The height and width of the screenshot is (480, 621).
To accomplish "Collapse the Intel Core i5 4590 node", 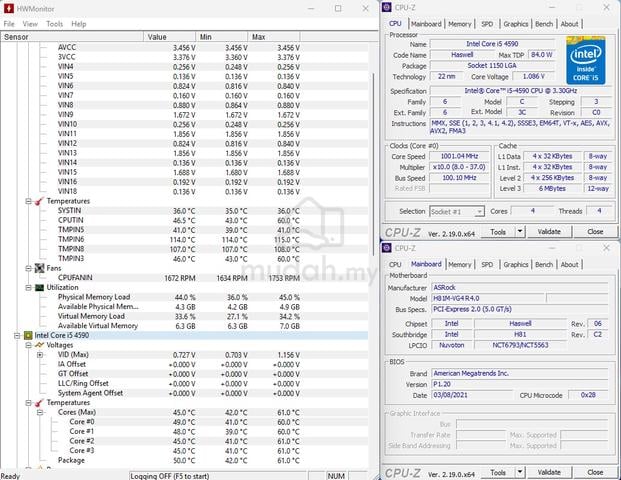I will coord(17,335).
